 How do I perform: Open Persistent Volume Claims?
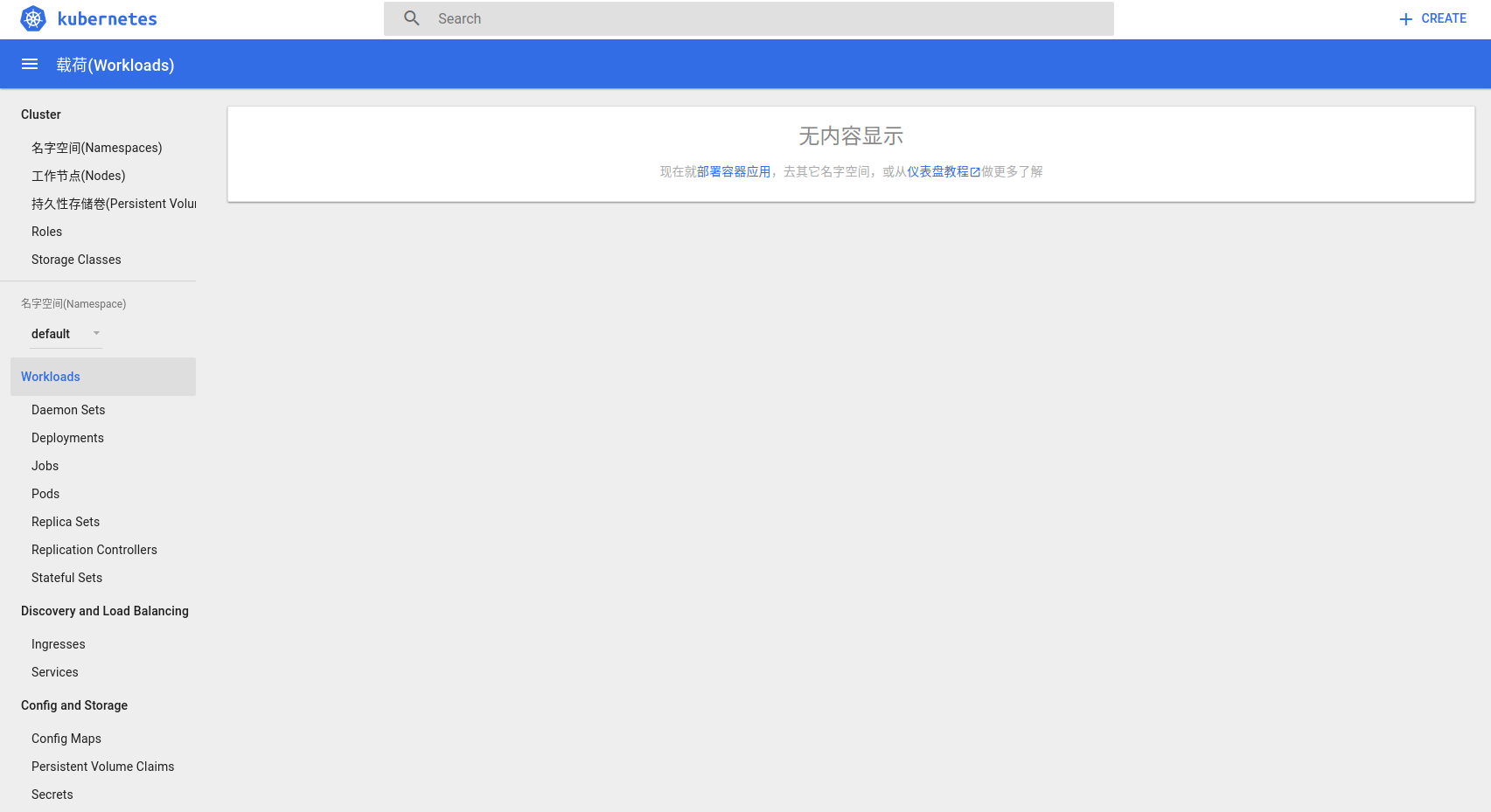103,767
